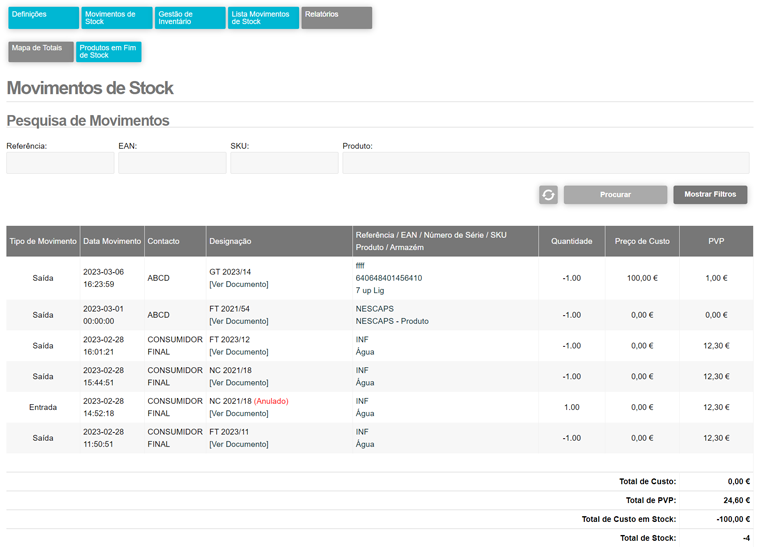Open Ver Documento for GT 2023/14
The width and height of the screenshot is (763, 547).
click(x=239, y=285)
